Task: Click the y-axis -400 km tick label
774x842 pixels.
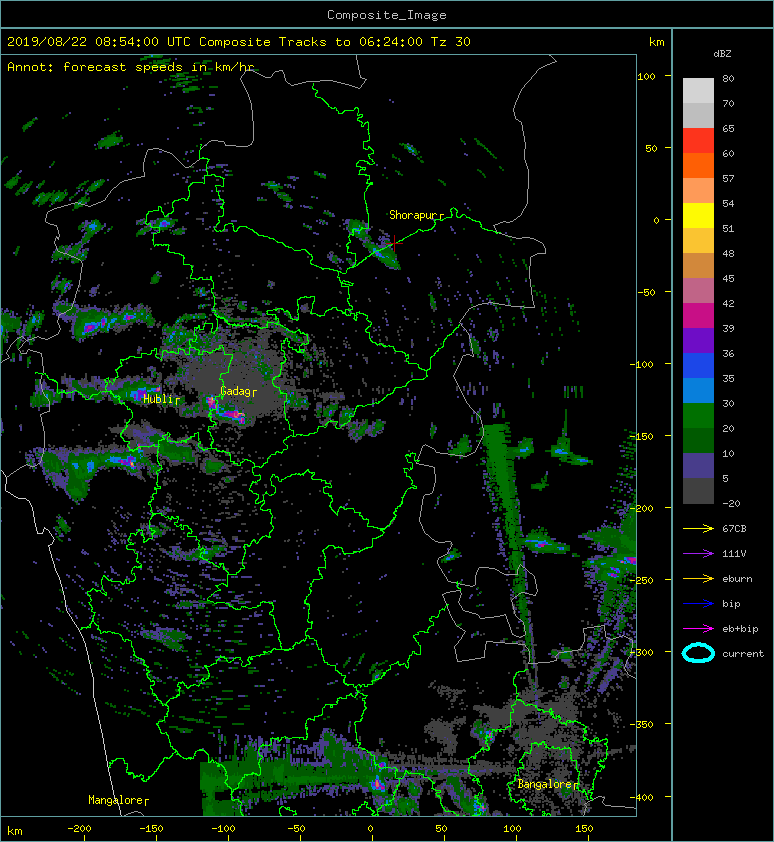Action: tap(642, 797)
